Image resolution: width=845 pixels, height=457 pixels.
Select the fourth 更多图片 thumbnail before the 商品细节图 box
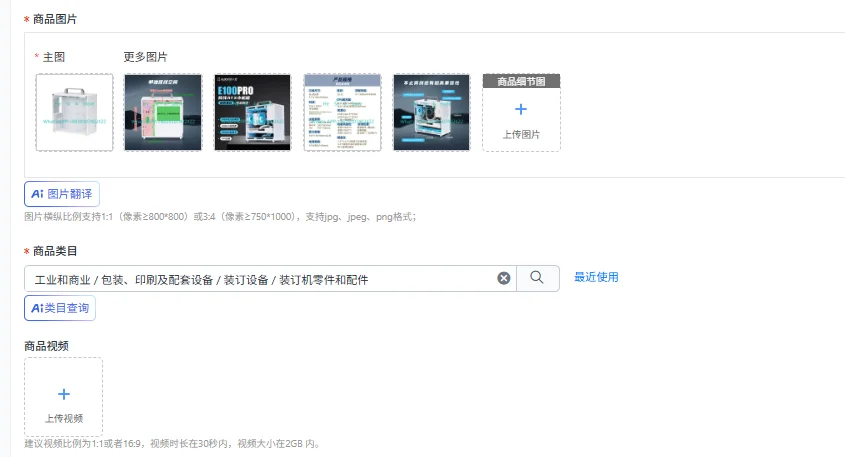pyautogui.click(x=431, y=112)
